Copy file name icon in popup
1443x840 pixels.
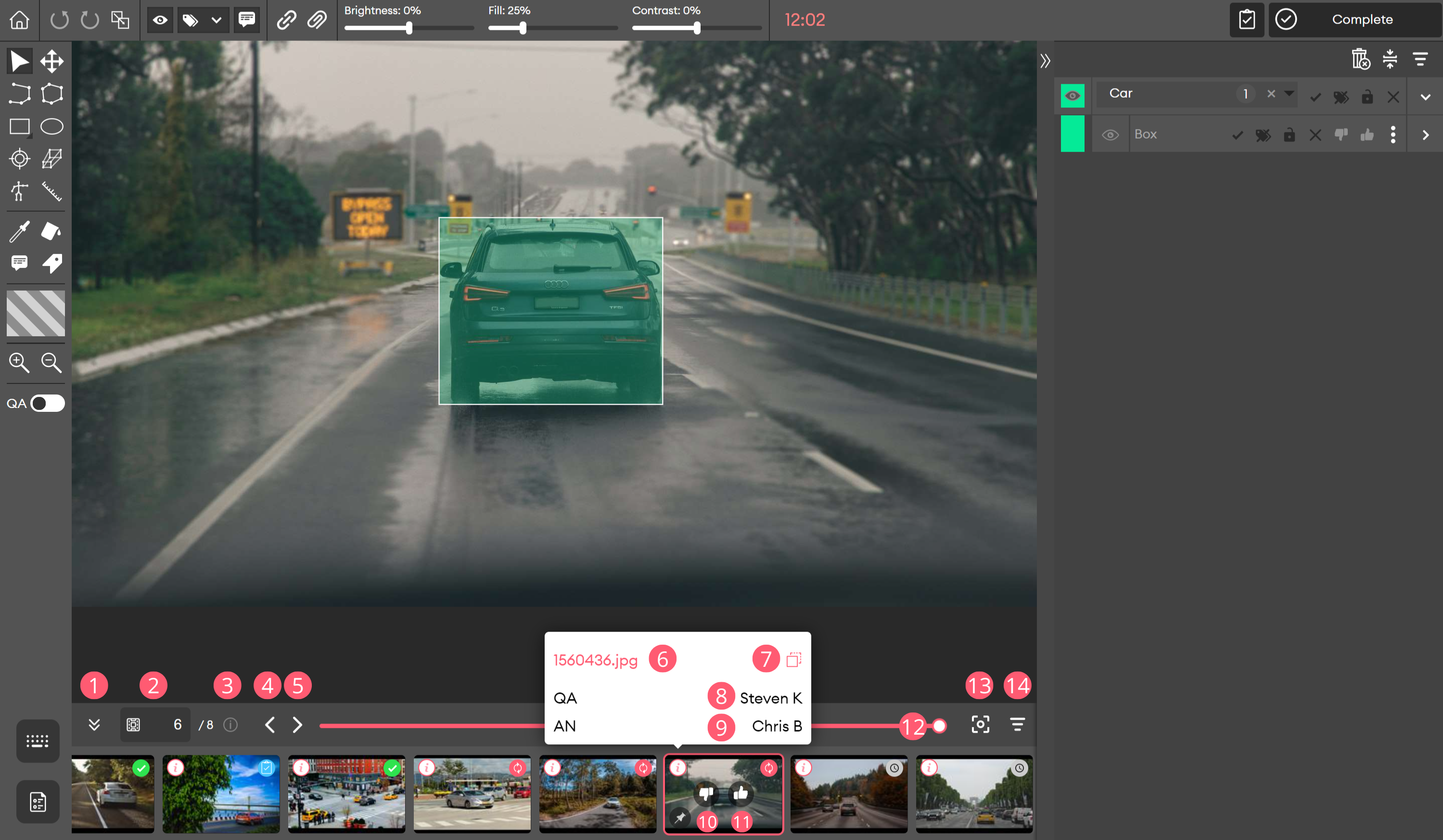tap(793, 660)
